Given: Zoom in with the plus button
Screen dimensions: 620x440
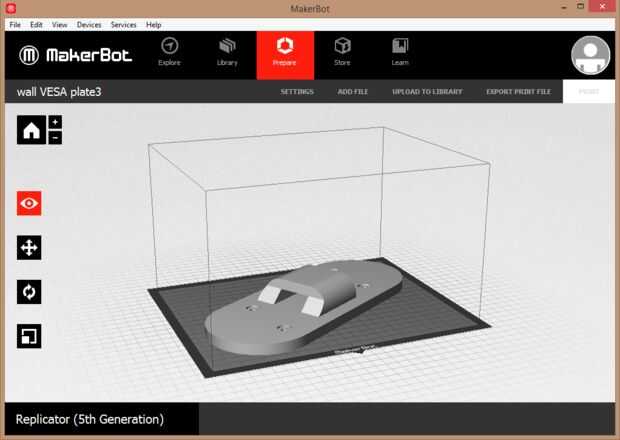Looking at the screenshot, I should click(55, 122).
